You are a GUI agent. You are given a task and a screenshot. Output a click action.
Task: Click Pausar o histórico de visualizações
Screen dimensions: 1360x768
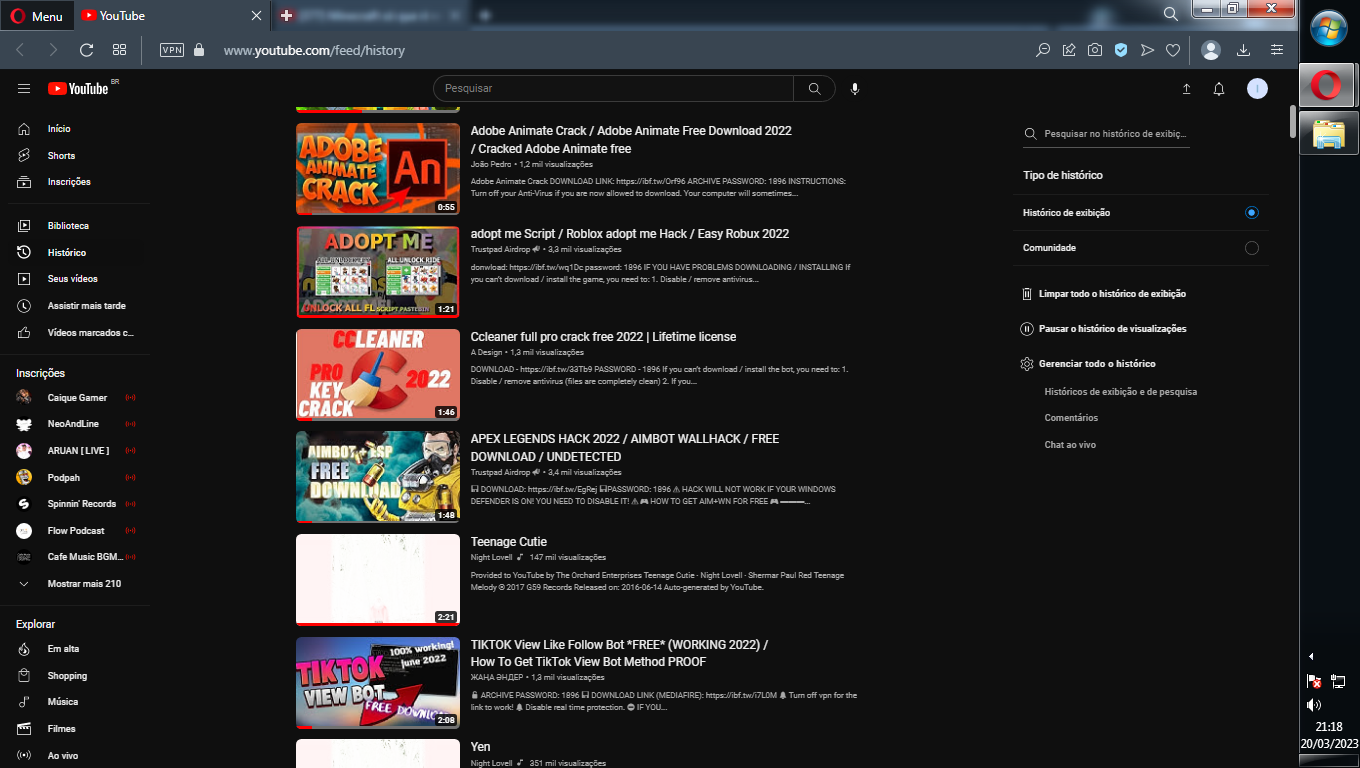point(1103,329)
